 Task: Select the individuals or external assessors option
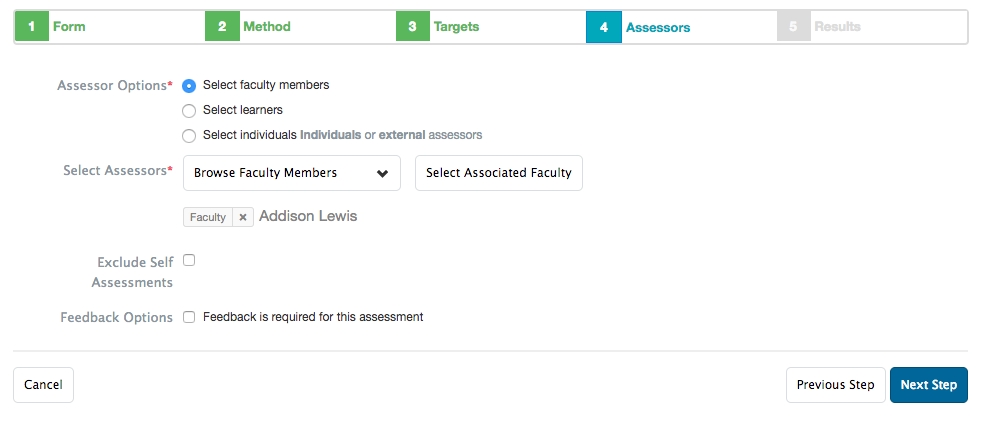(x=189, y=136)
